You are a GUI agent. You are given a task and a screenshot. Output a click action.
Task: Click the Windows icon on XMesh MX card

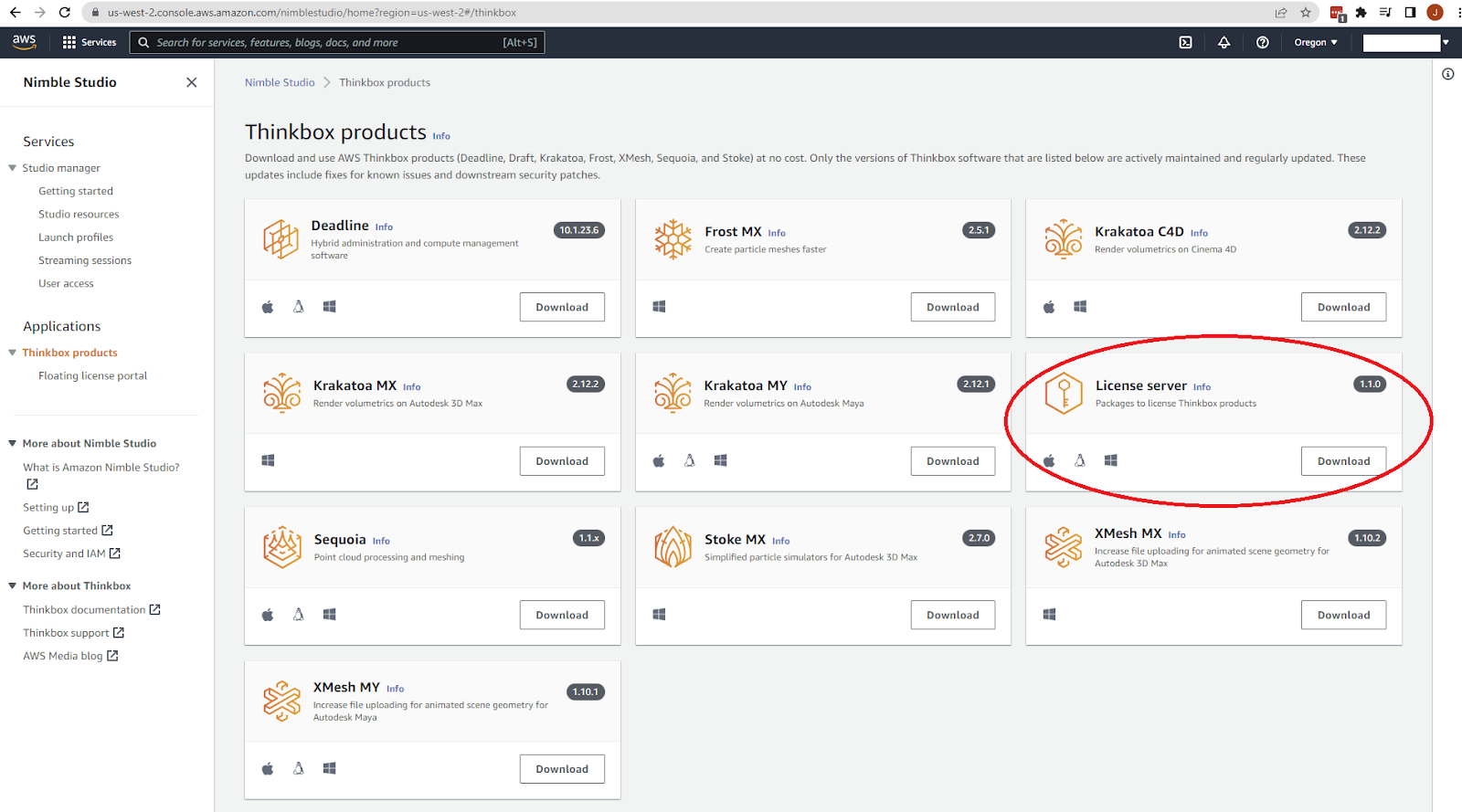1049,615
